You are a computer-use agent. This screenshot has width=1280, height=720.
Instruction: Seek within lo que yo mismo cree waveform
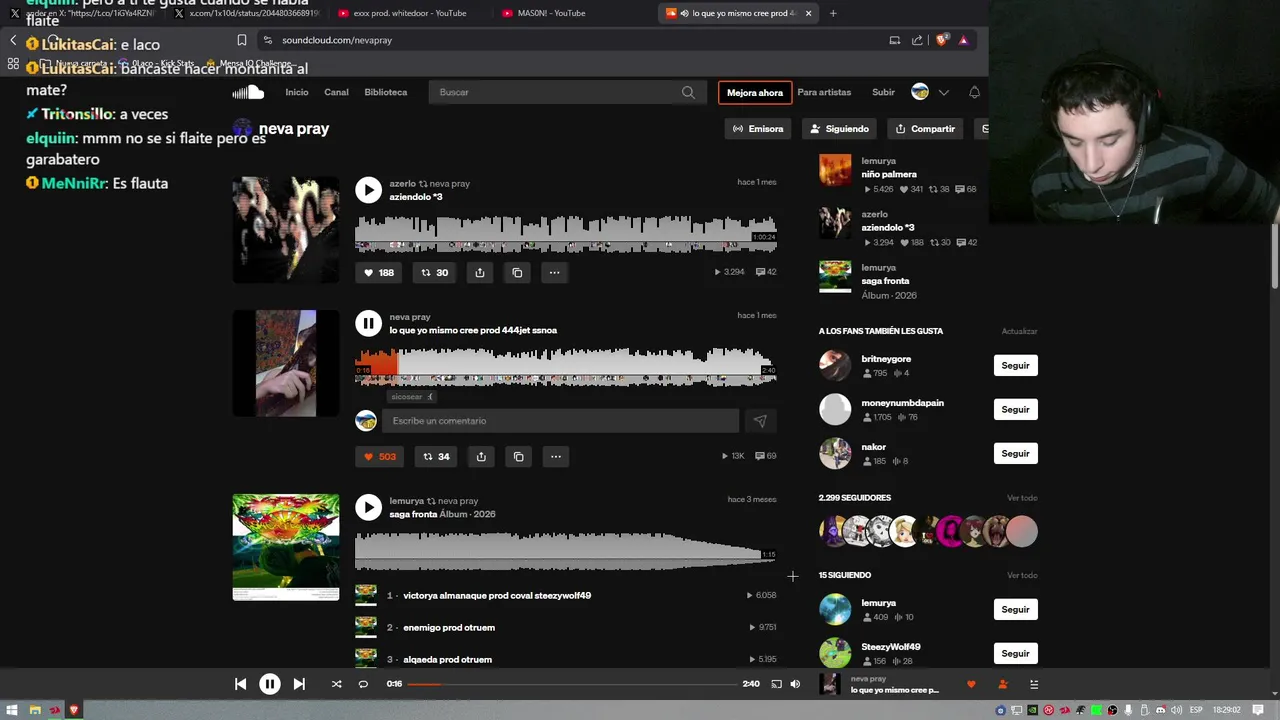point(565,366)
